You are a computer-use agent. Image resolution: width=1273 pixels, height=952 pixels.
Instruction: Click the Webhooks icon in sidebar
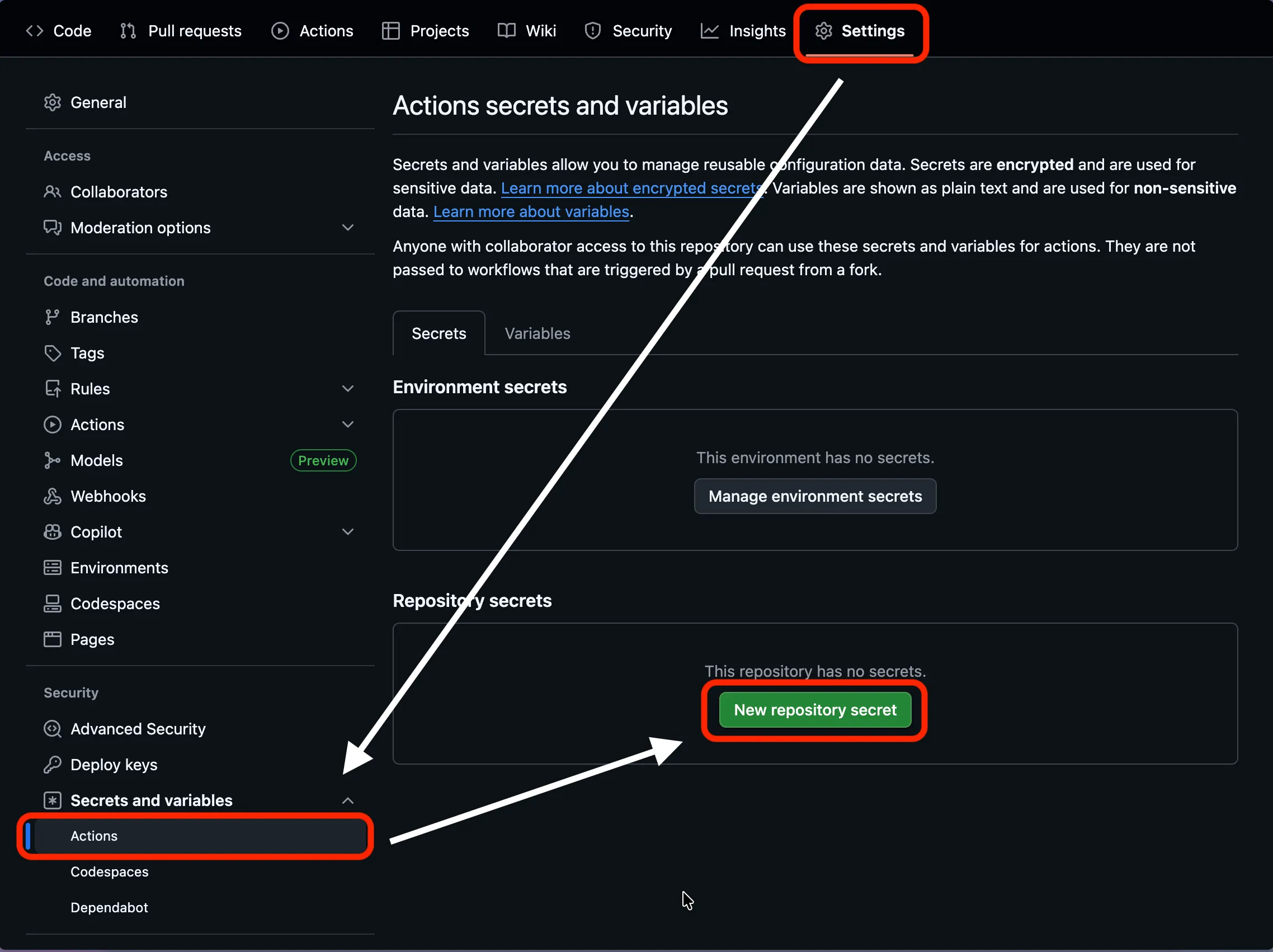pos(53,496)
